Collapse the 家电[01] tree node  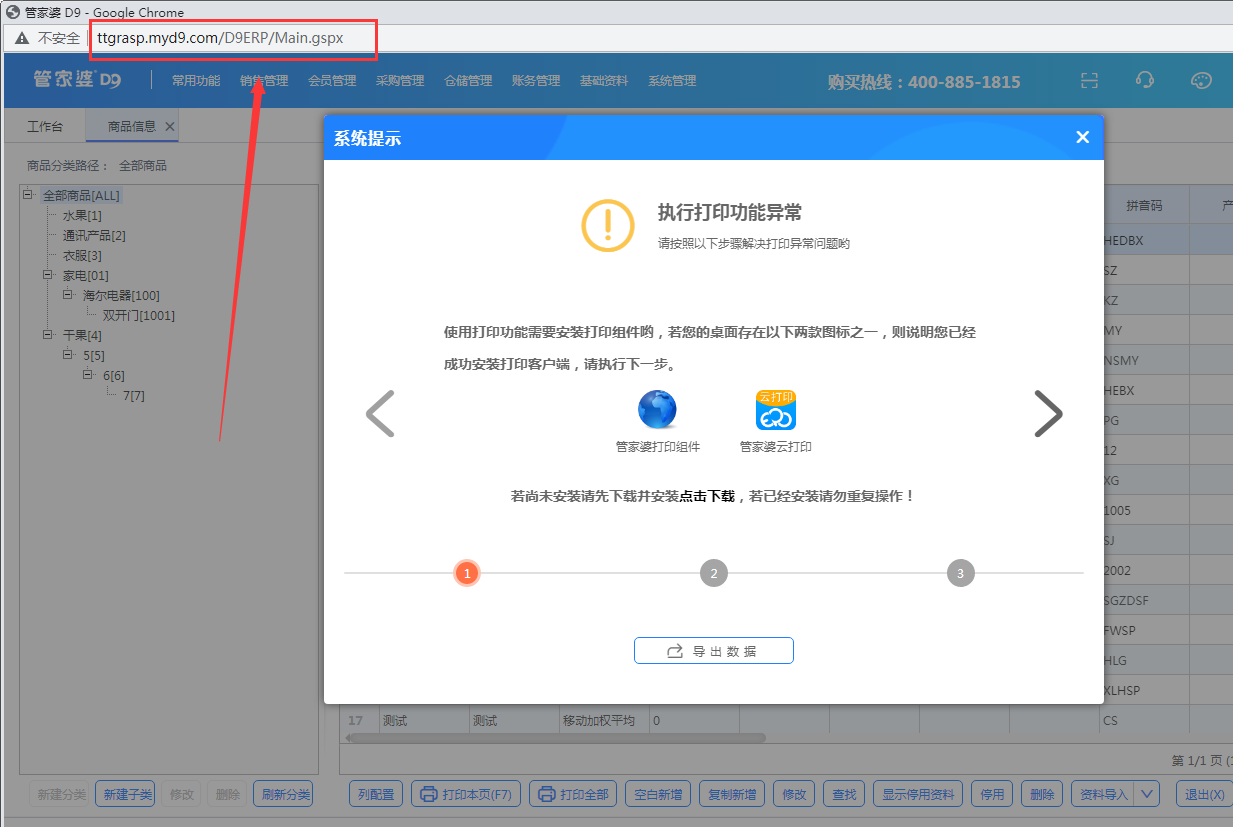tap(48, 274)
